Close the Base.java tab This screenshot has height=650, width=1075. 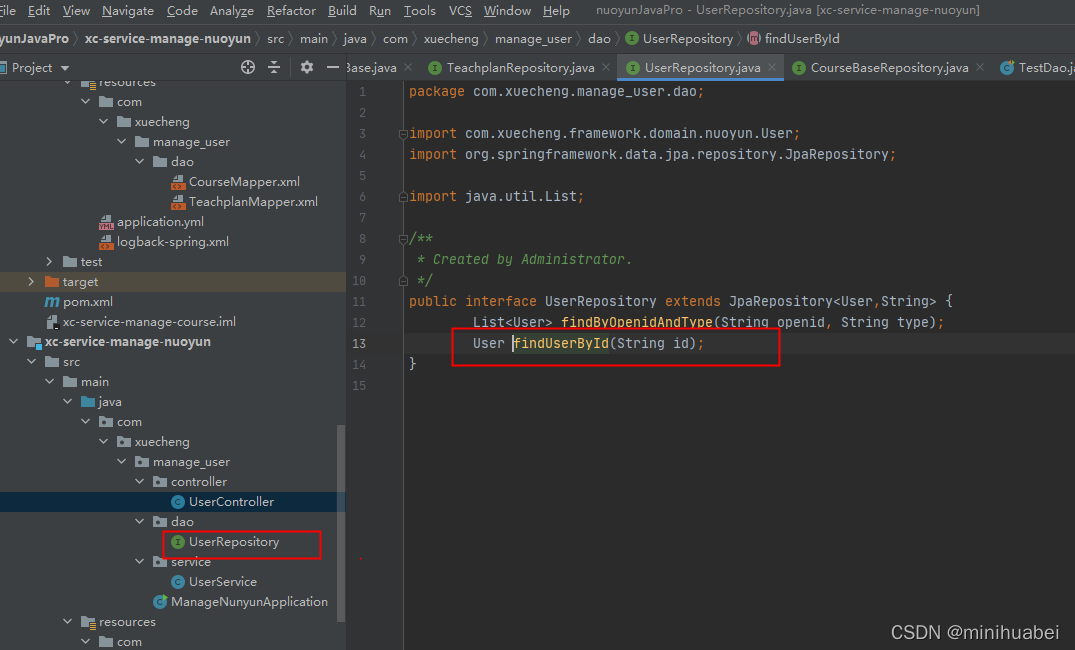tap(408, 67)
